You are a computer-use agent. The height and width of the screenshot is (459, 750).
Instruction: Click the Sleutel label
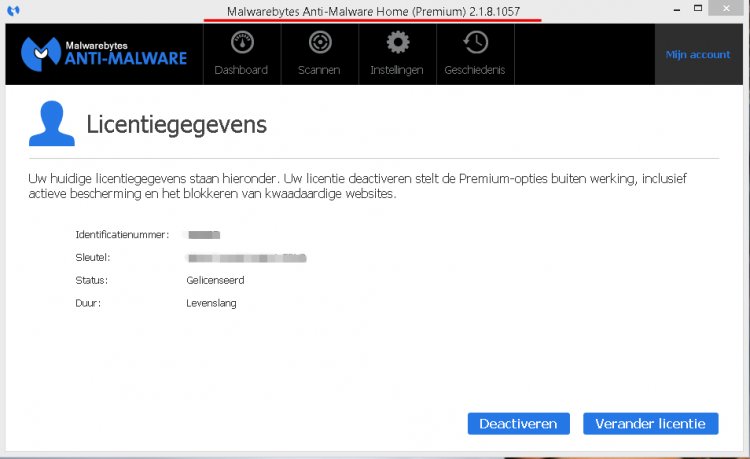[x=93, y=257]
